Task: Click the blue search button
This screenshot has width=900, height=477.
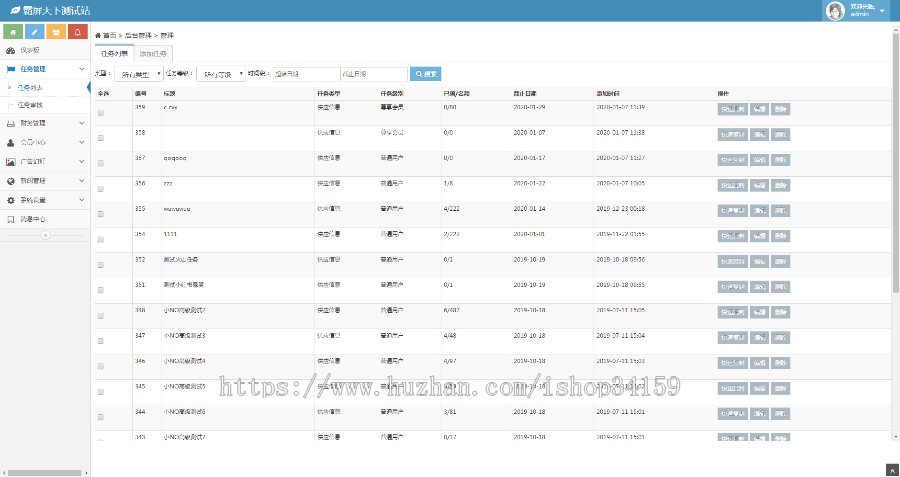Action: [425, 74]
